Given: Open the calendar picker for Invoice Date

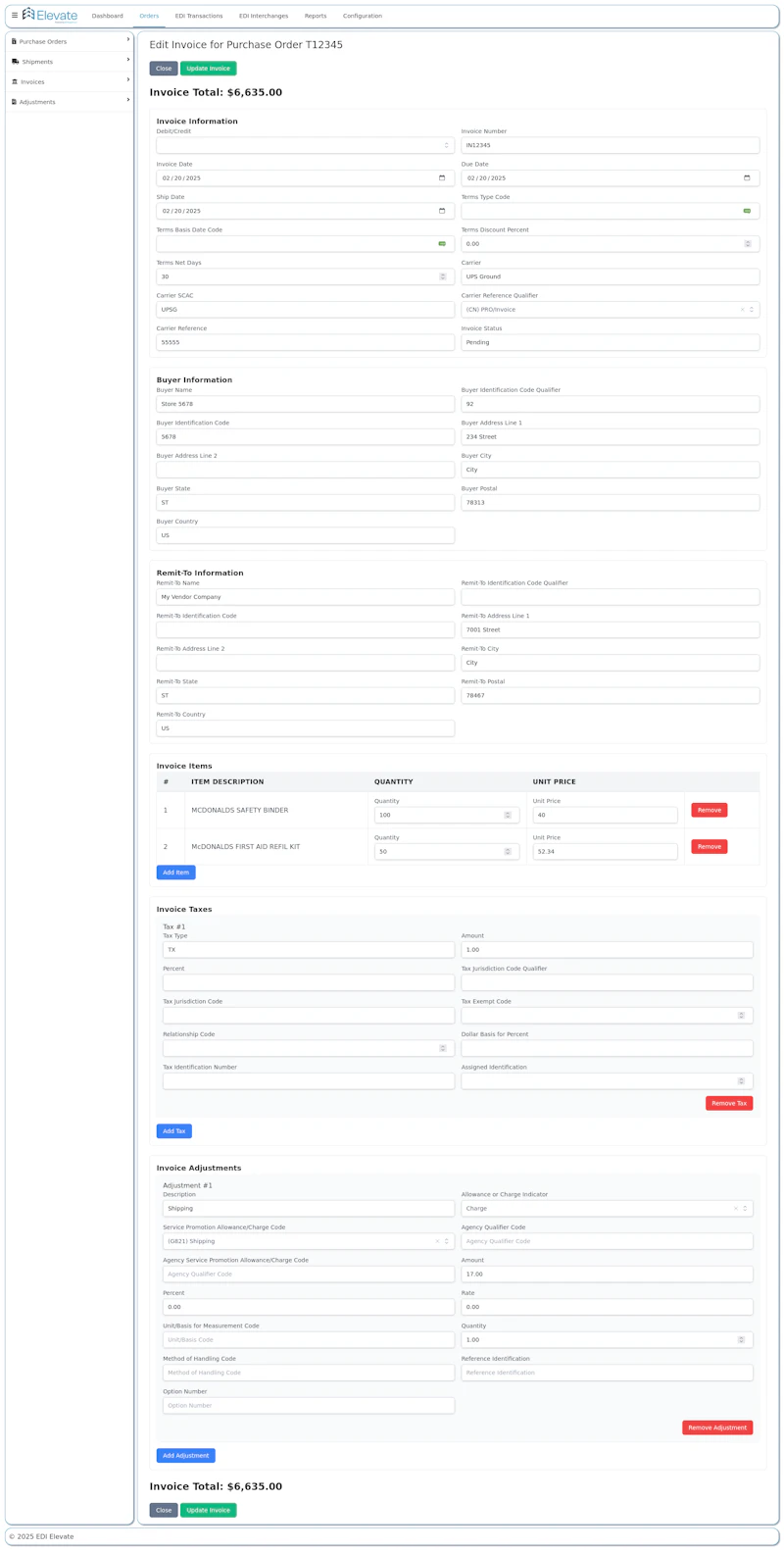Looking at the screenshot, I should (x=442, y=178).
